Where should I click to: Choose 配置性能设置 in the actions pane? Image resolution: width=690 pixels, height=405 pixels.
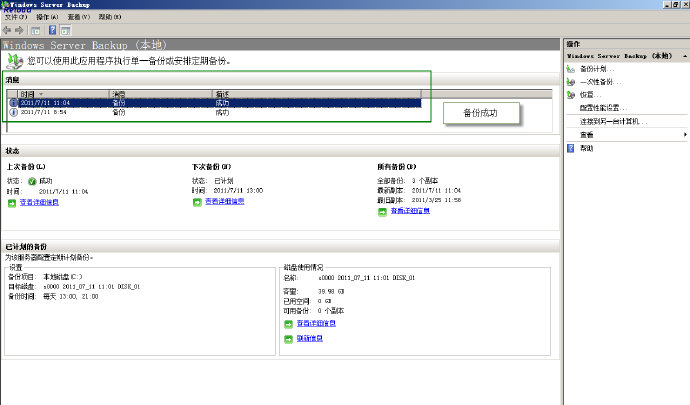(603, 108)
